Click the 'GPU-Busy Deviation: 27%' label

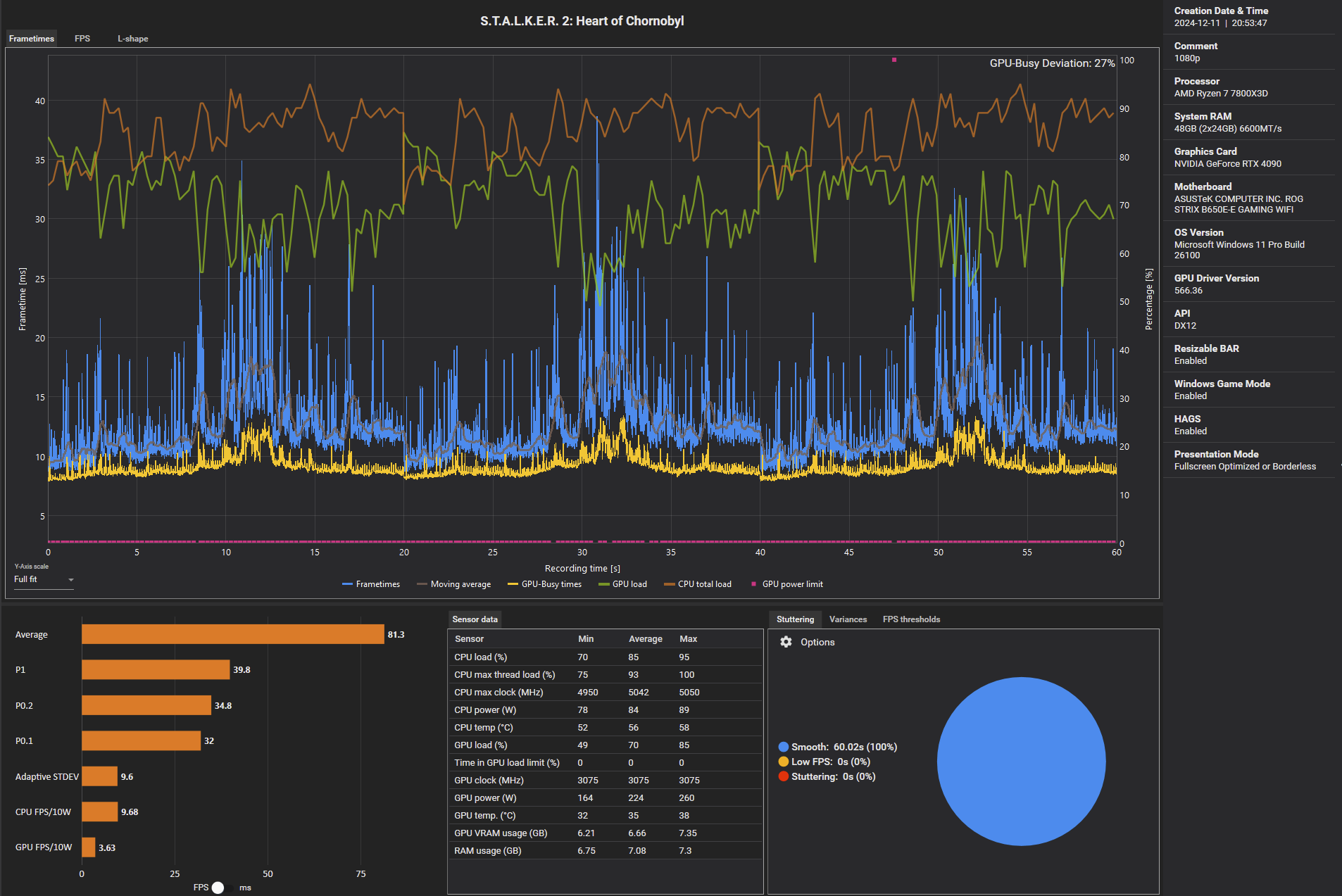[x=1052, y=63]
